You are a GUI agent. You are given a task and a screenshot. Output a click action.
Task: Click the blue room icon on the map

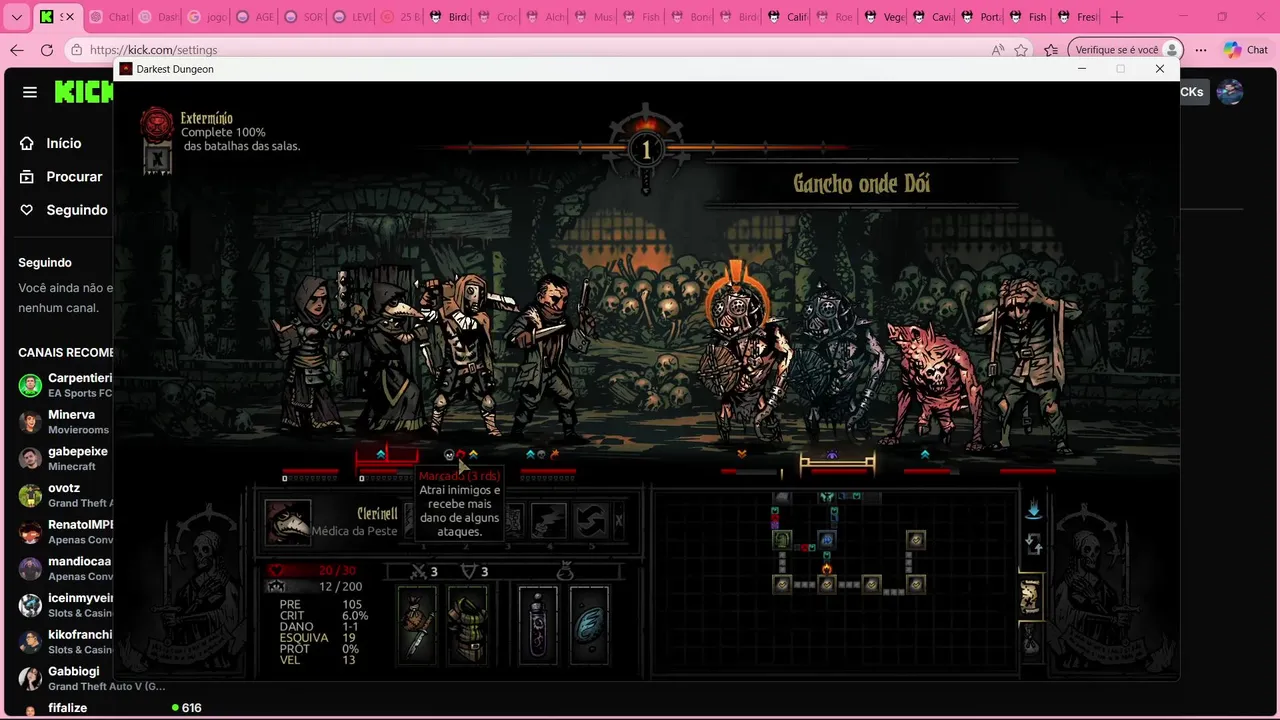pos(826,540)
